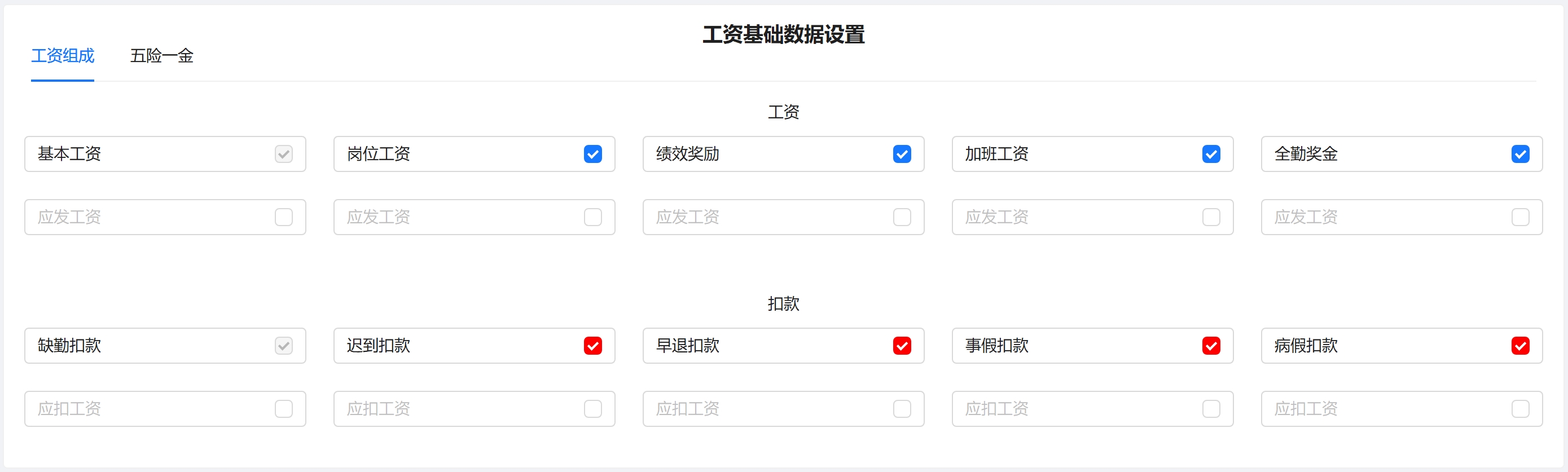This screenshot has height=472, width=1568.
Task: Toggle the 绩效奖励 checkbox
Action: [x=902, y=154]
